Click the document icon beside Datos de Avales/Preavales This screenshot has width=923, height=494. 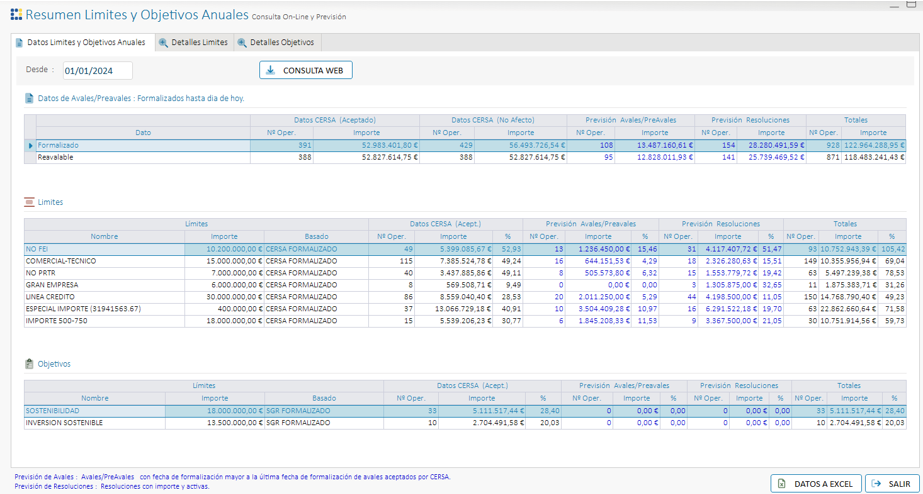point(29,98)
